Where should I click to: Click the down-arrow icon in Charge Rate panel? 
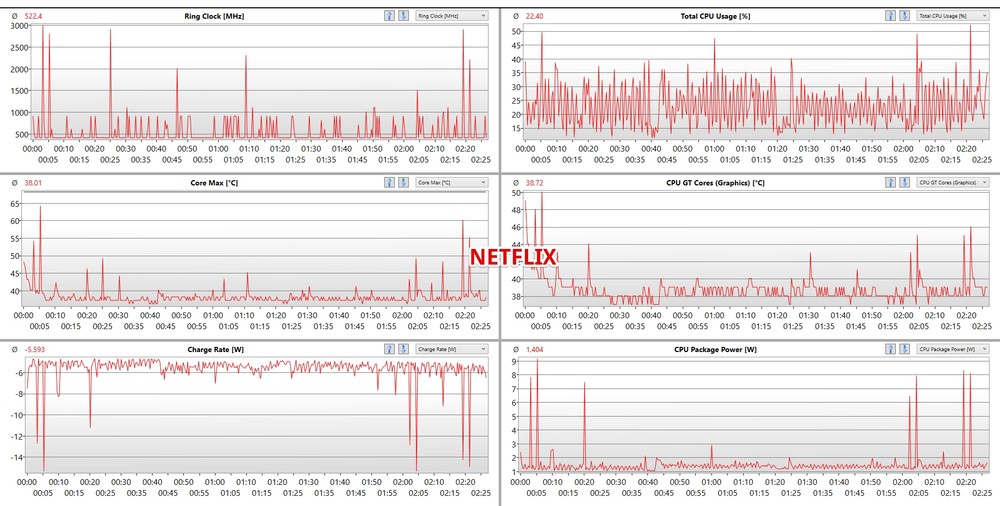pyautogui.click(x=403, y=348)
